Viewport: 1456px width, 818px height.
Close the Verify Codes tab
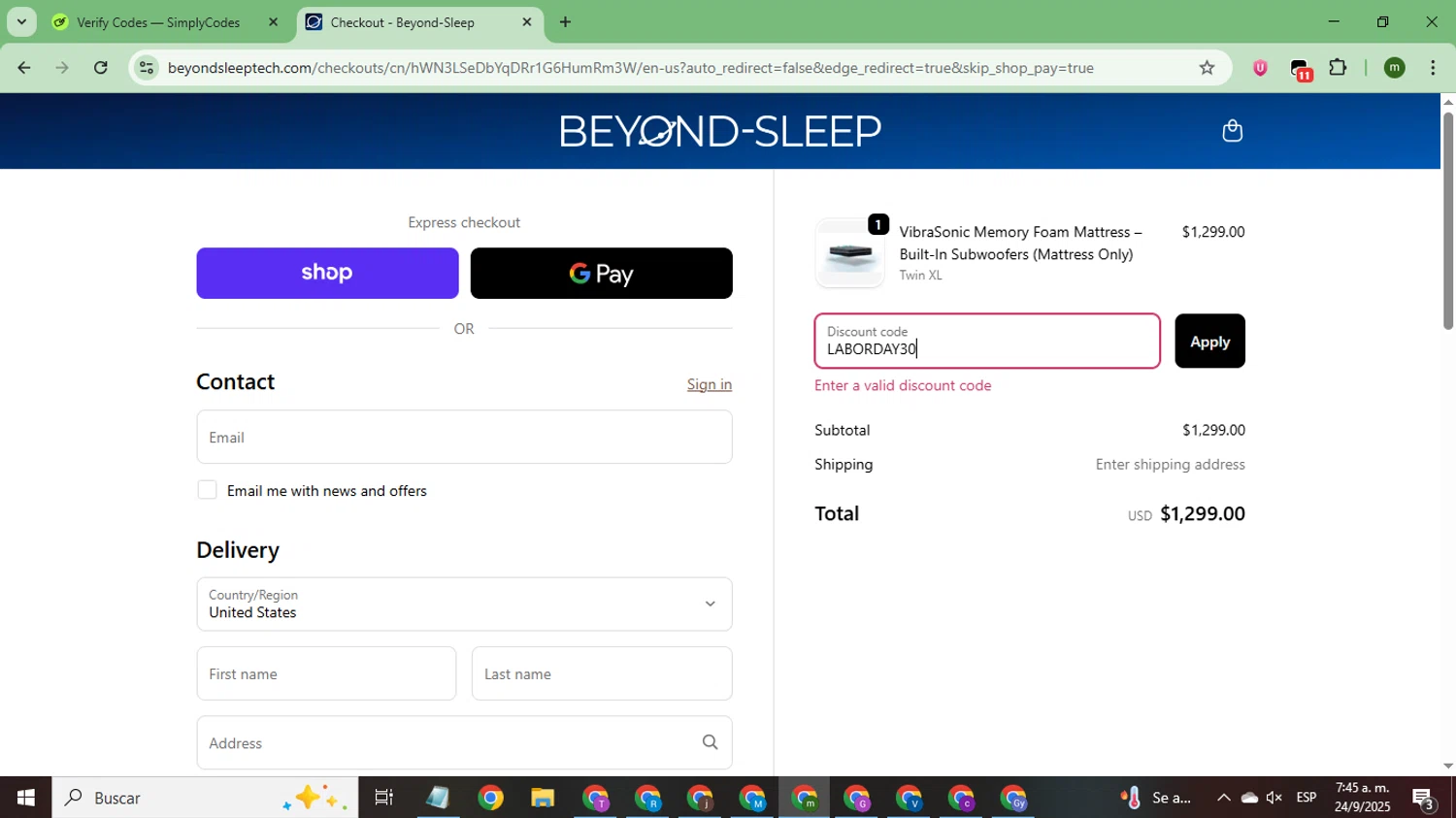point(273,22)
